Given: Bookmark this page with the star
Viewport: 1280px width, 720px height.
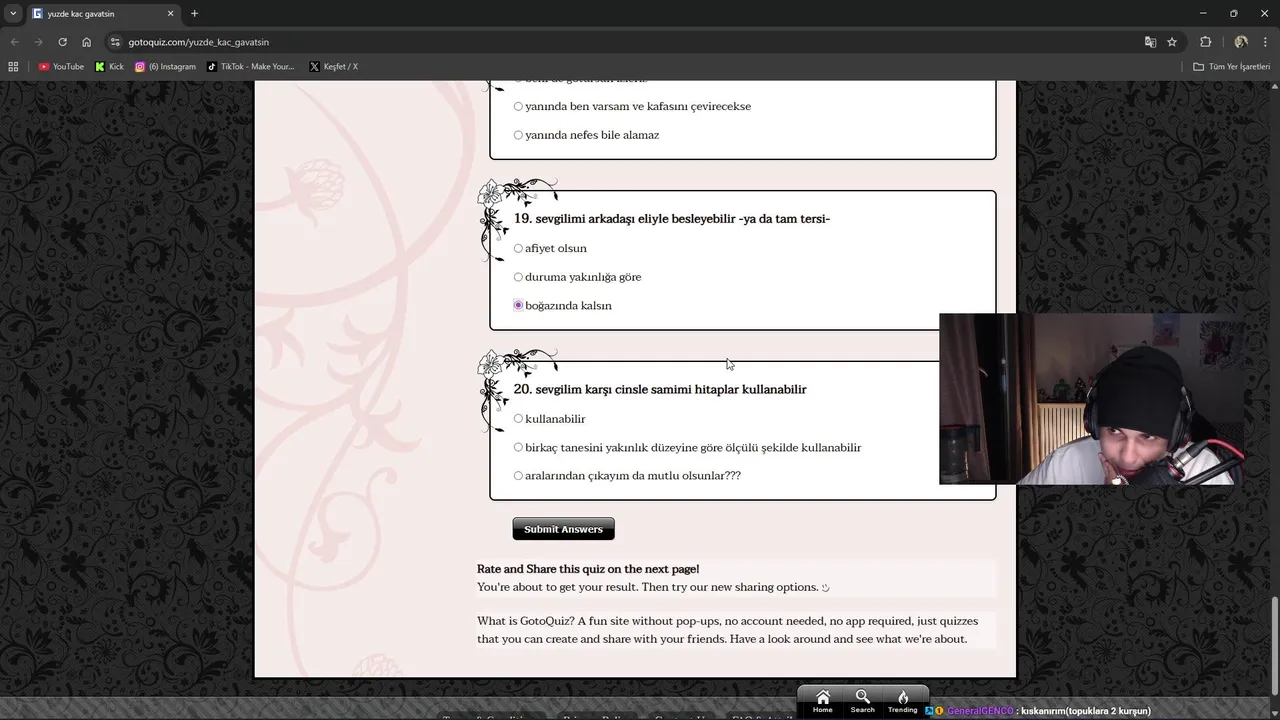Looking at the screenshot, I should (x=1172, y=42).
